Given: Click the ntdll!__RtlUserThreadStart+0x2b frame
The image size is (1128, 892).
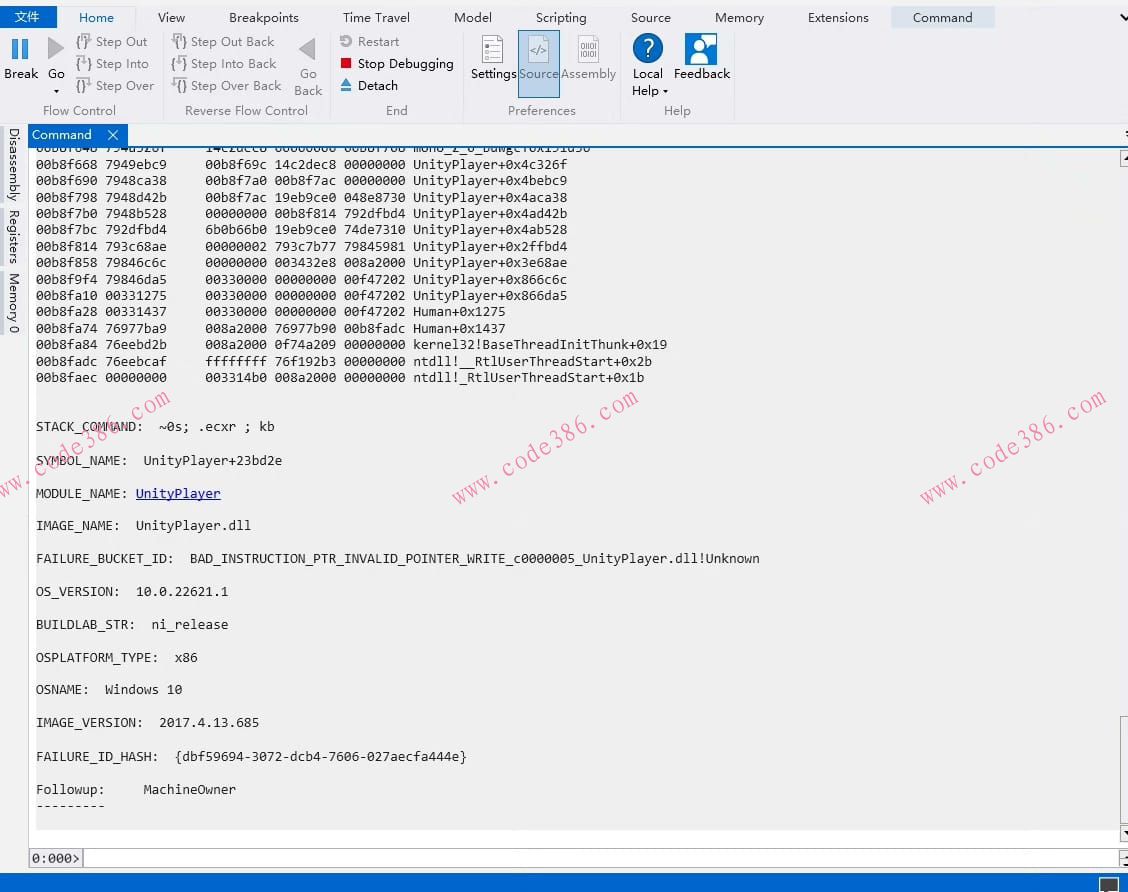Looking at the screenshot, I should 532,361.
